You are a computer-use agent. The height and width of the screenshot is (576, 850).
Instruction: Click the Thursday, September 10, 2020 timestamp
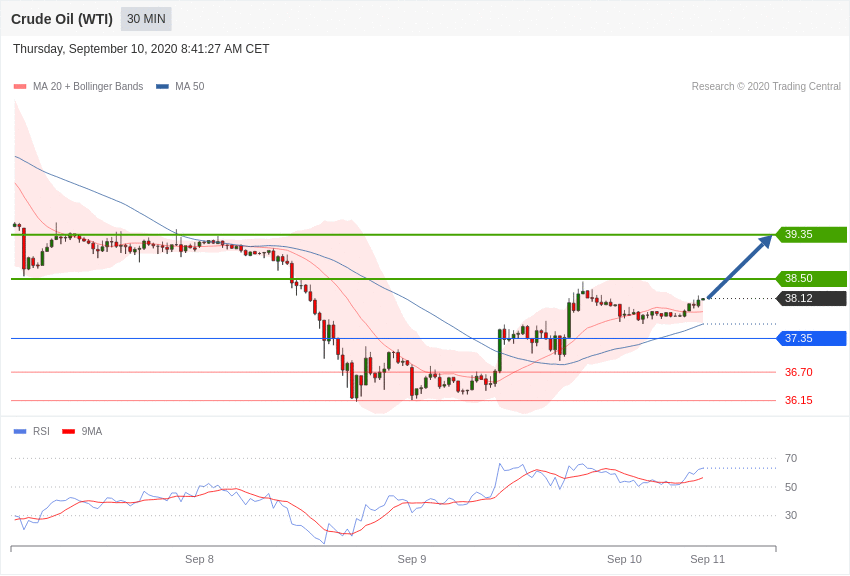[x=141, y=49]
